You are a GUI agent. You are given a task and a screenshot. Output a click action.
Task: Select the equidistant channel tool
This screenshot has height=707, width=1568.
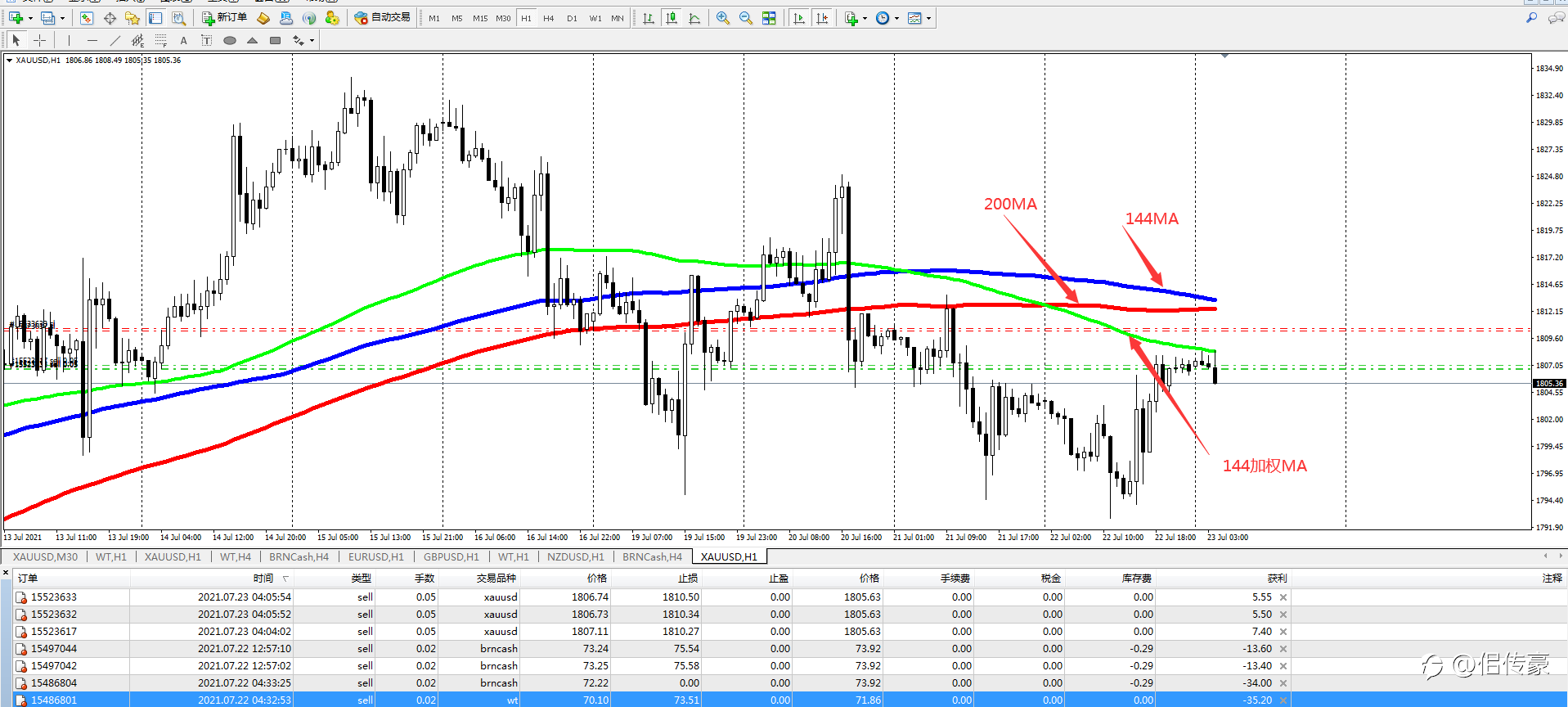[x=137, y=40]
